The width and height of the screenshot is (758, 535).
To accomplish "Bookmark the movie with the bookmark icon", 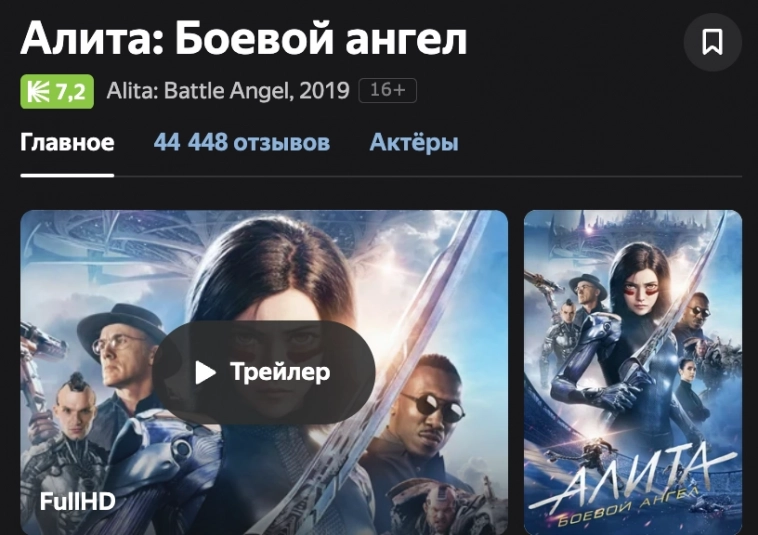I will point(713,43).
